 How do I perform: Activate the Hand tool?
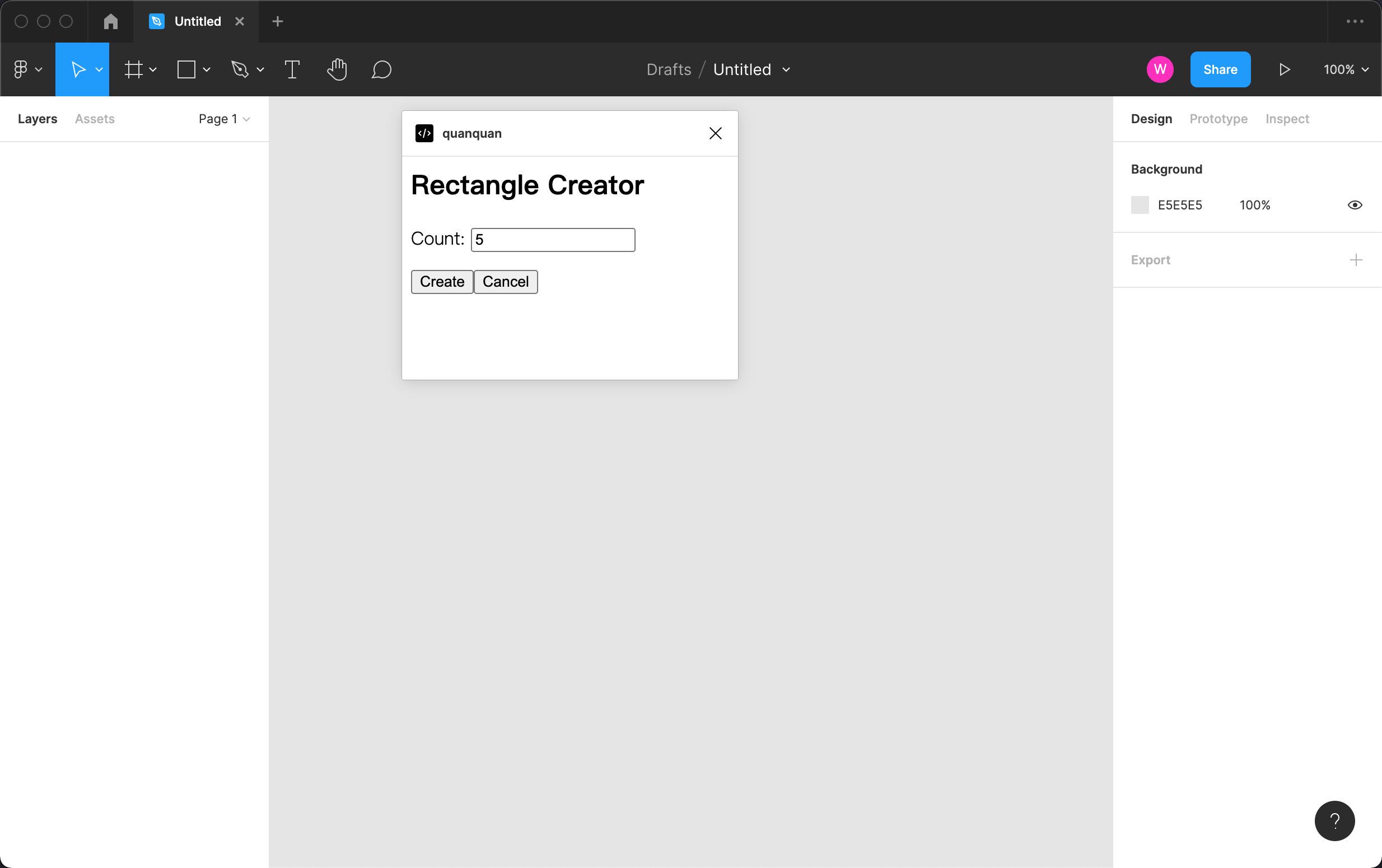(x=337, y=69)
